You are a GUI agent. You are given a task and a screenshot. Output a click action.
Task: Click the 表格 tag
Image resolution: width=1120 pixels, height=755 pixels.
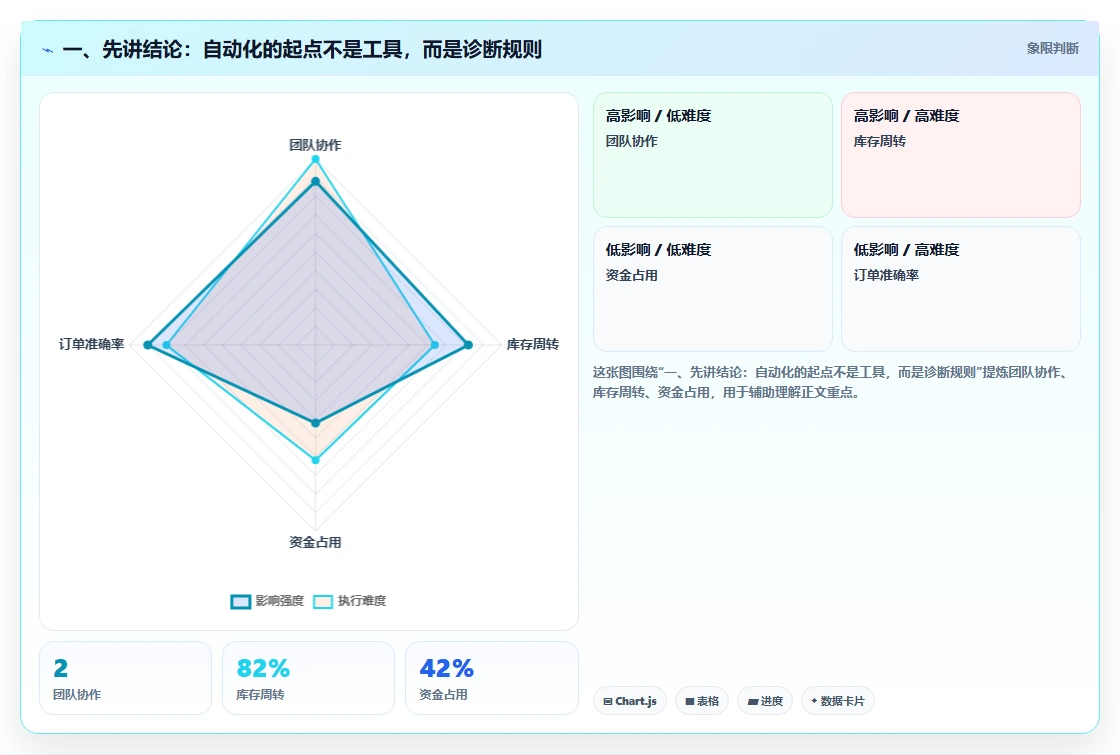(x=701, y=701)
